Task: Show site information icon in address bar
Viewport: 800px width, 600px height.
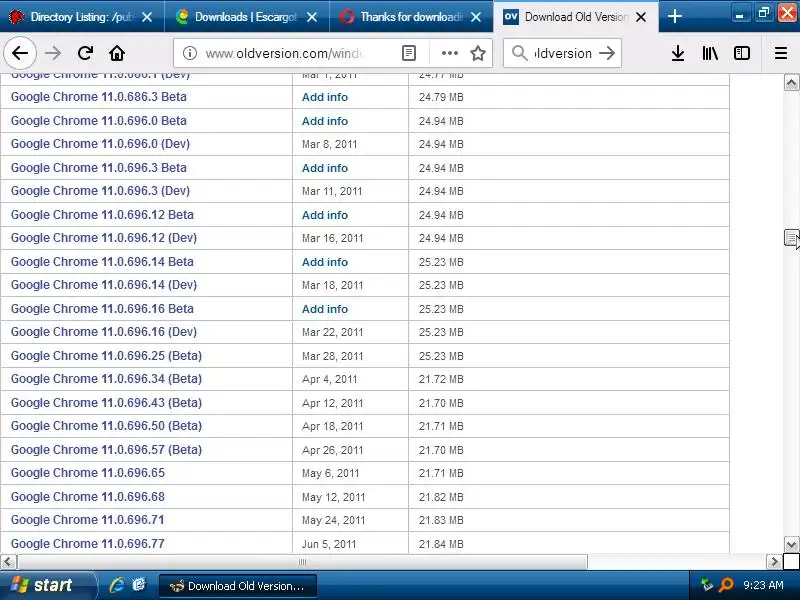Action: point(190,53)
